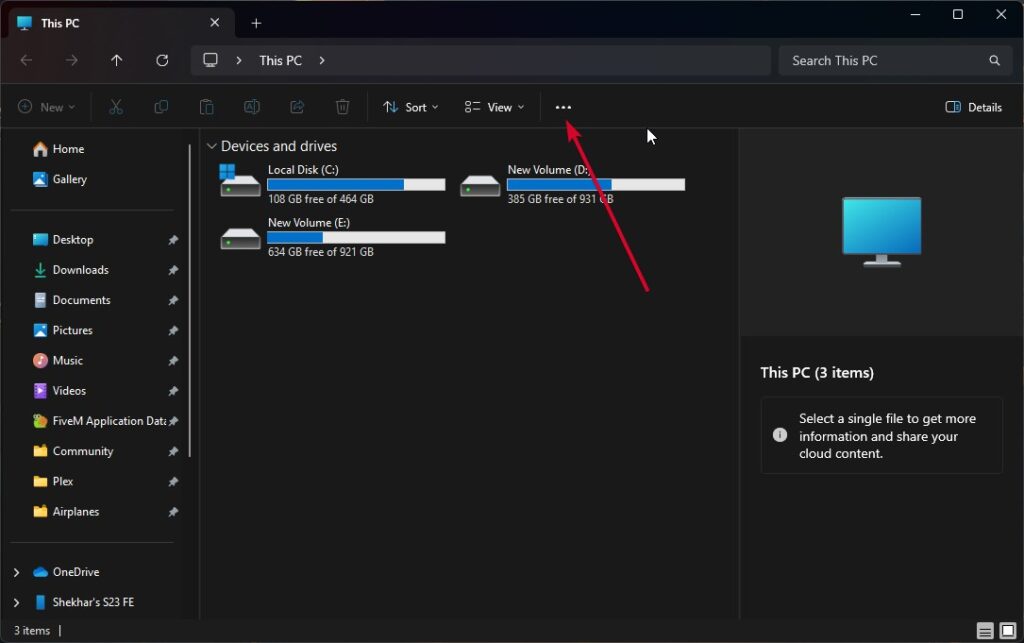Open a new tab with plus button
The width and height of the screenshot is (1024, 643).
point(256,23)
